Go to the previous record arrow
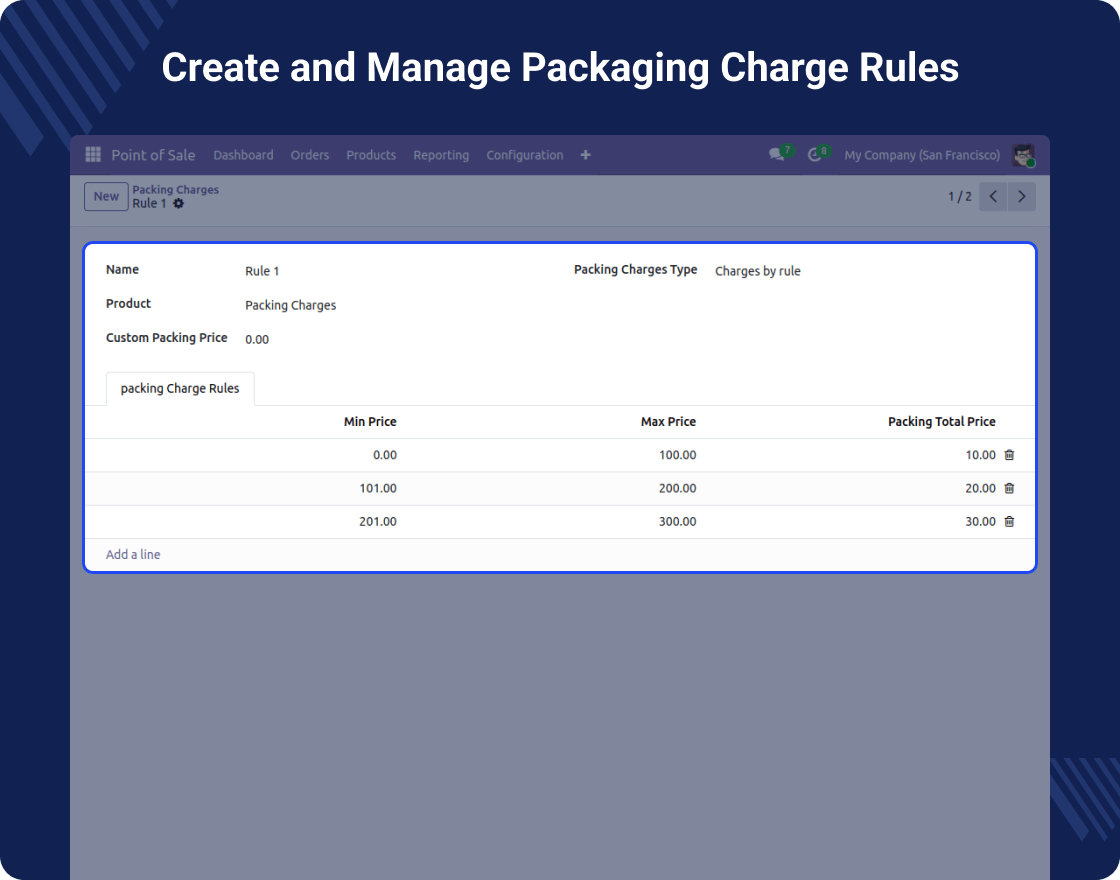This screenshot has width=1120, height=880. click(993, 197)
